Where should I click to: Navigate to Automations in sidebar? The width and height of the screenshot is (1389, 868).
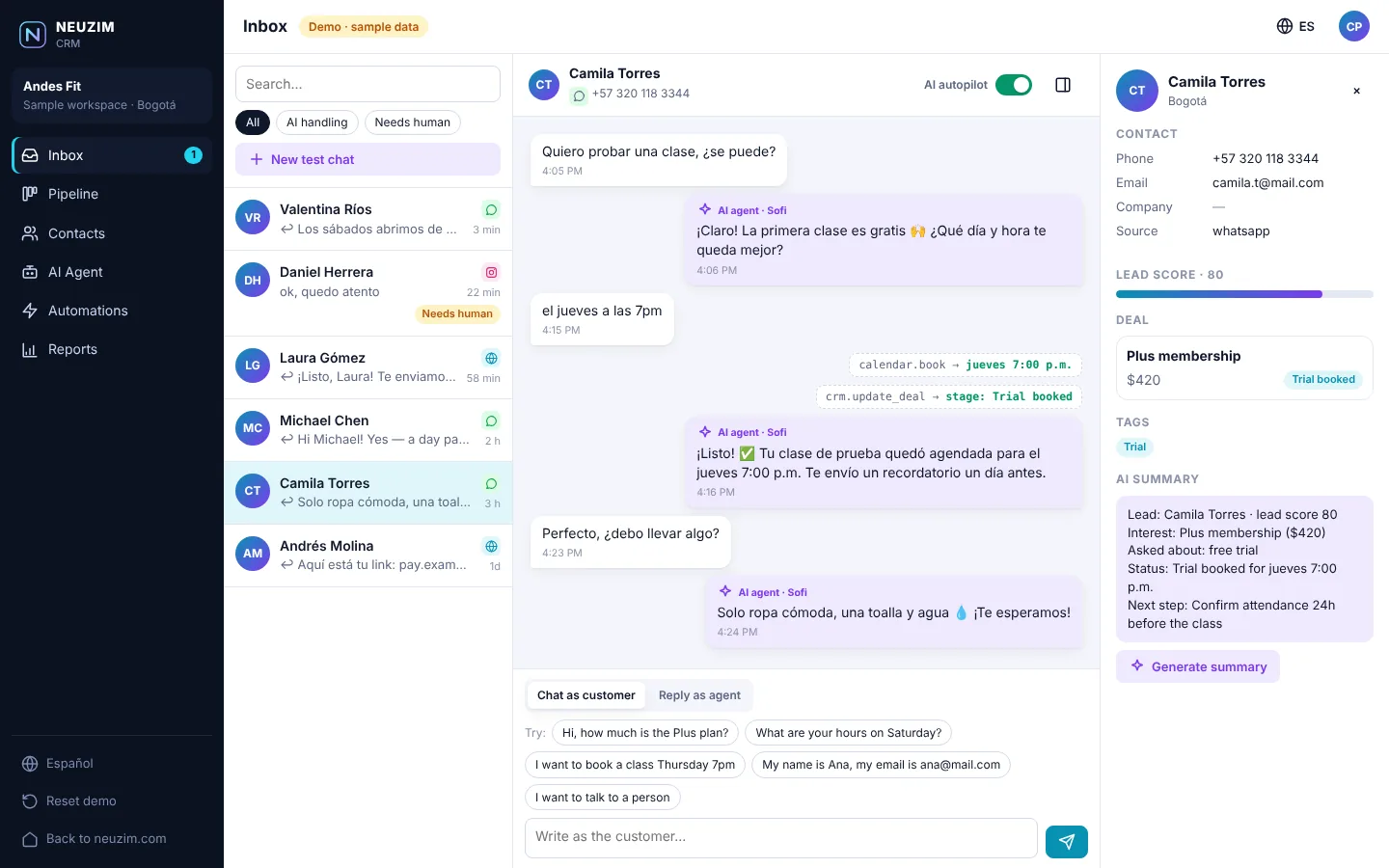click(x=112, y=311)
